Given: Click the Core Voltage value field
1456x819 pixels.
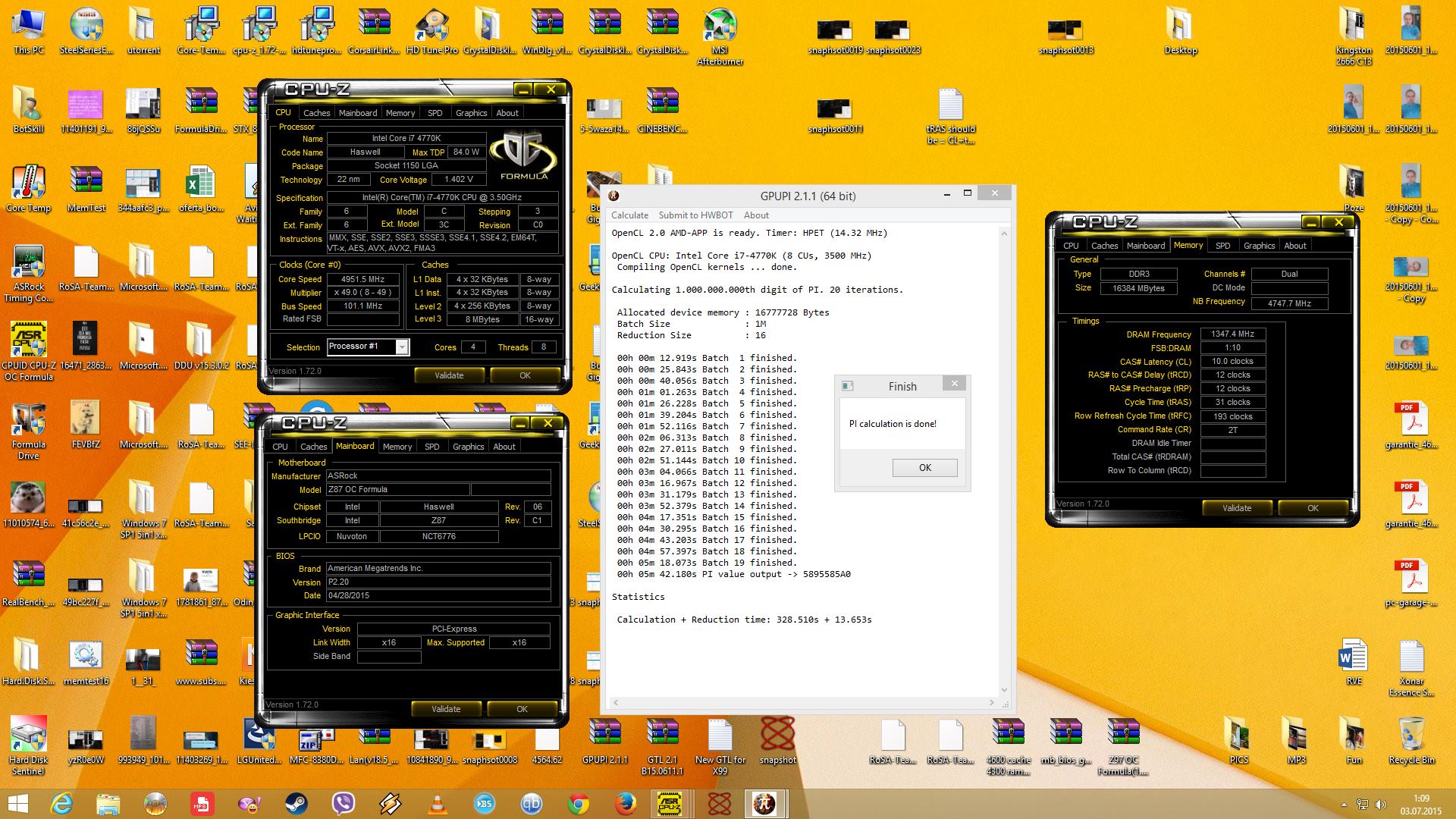Looking at the screenshot, I should point(459,180).
